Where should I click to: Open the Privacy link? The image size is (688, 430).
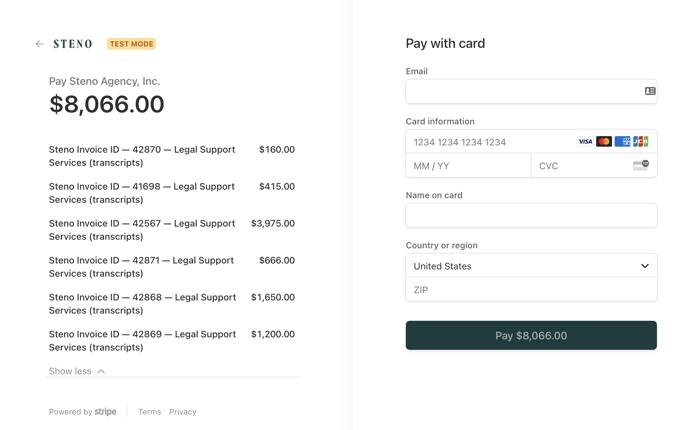(x=183, y=412)
